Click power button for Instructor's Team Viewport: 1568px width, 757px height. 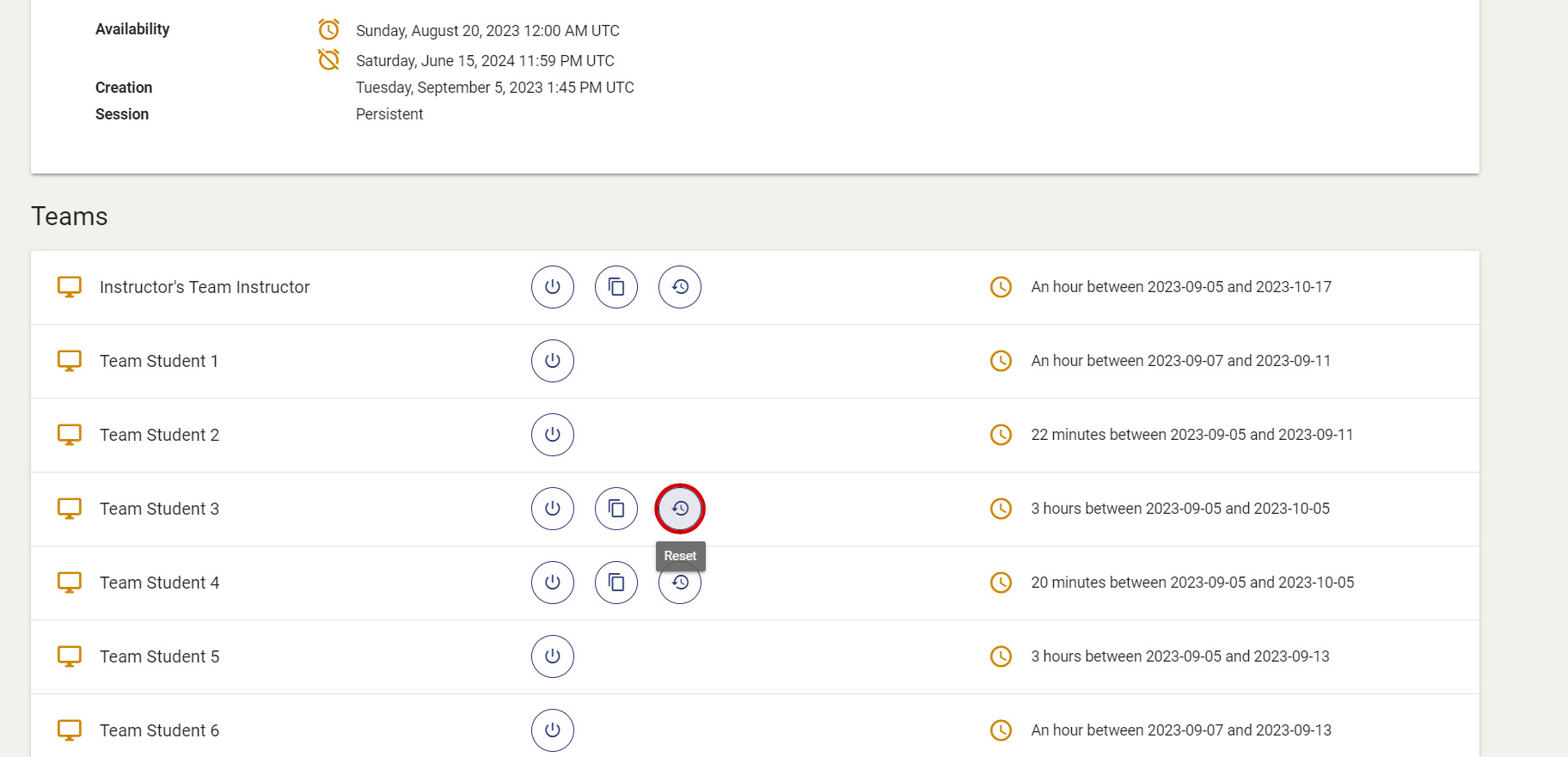click(552, 287)
